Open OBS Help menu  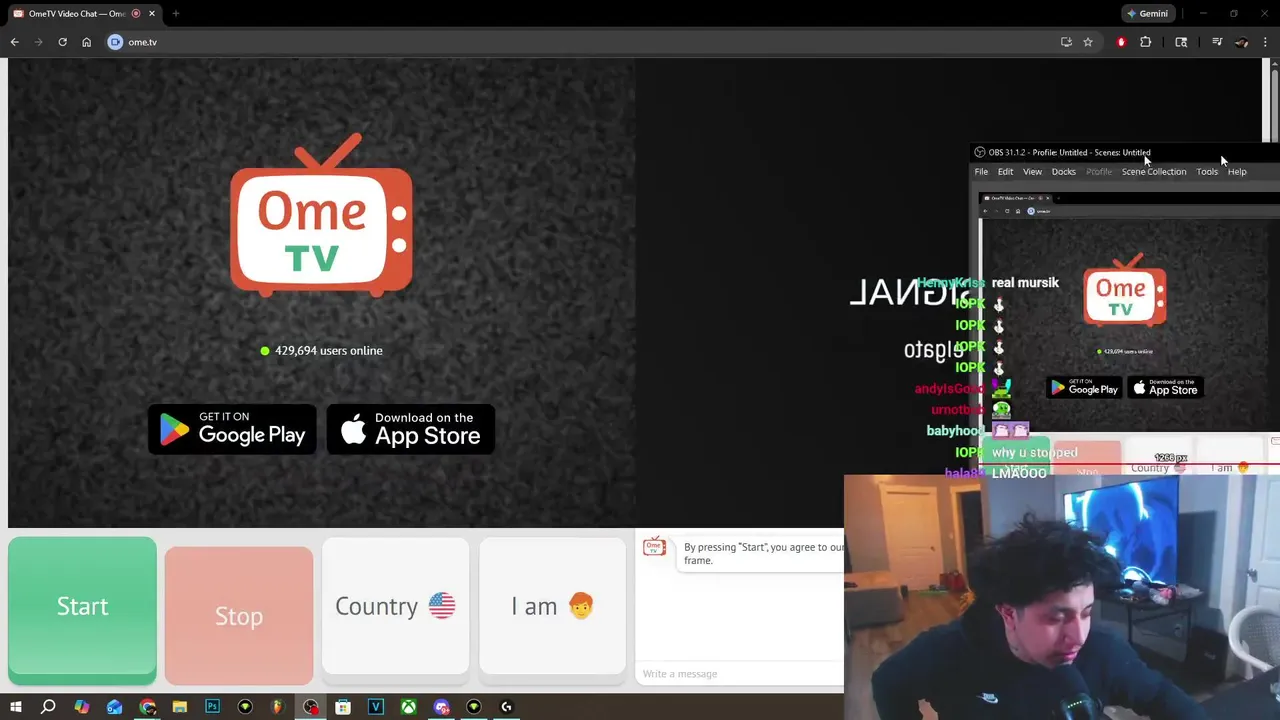coord(1237,172)
